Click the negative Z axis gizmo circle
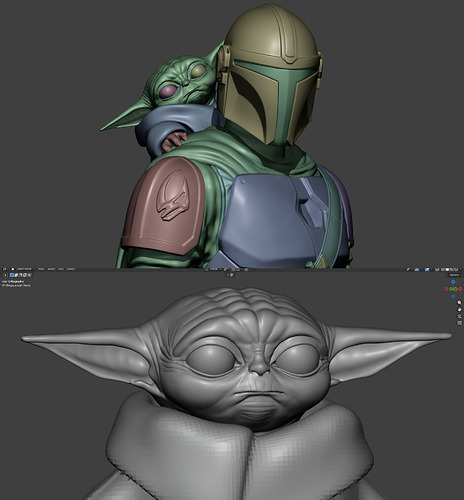This screenshot has height=500, width=464. point(453,296)
